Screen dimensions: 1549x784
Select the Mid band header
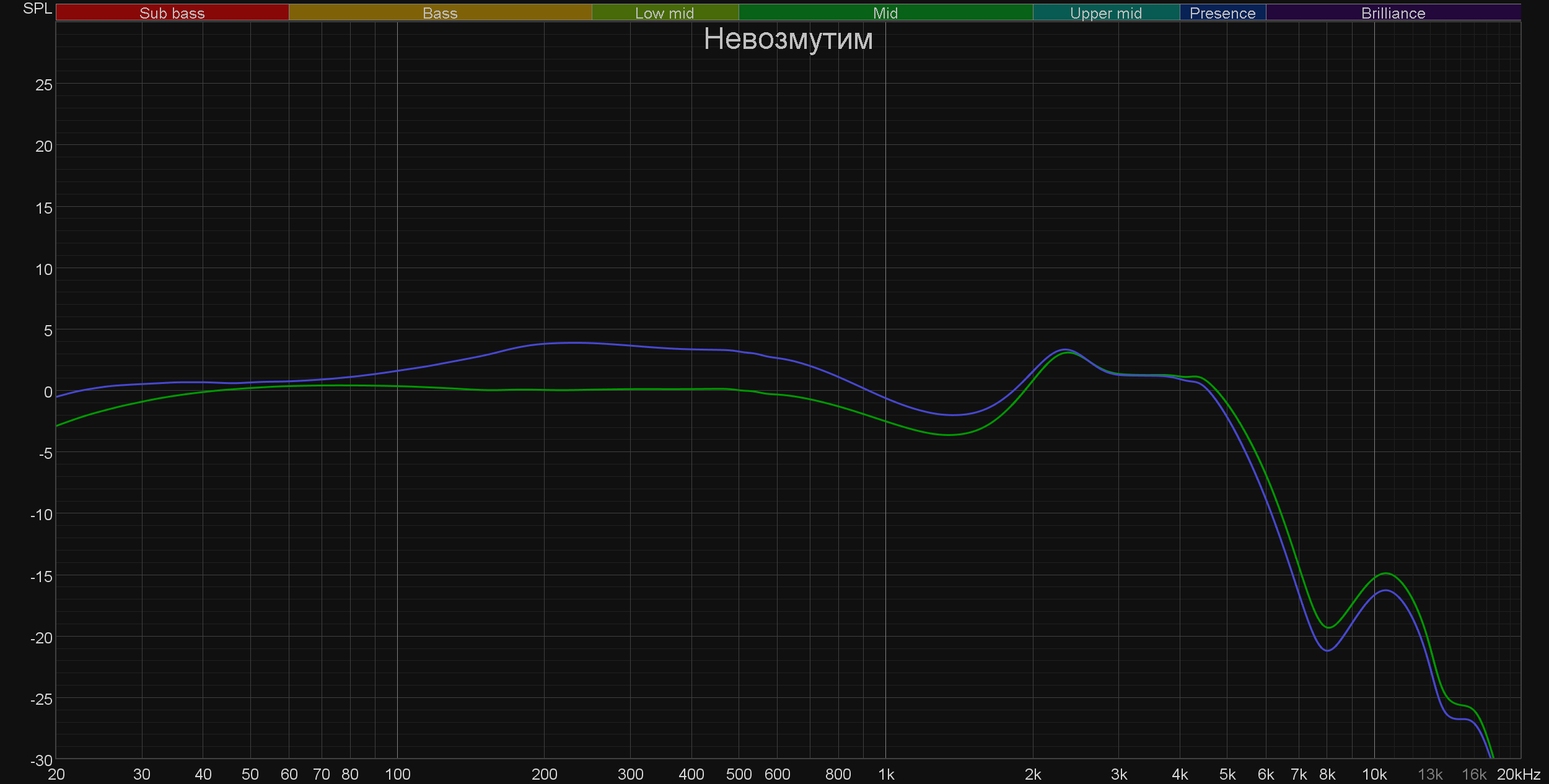[x=885, y=13]
